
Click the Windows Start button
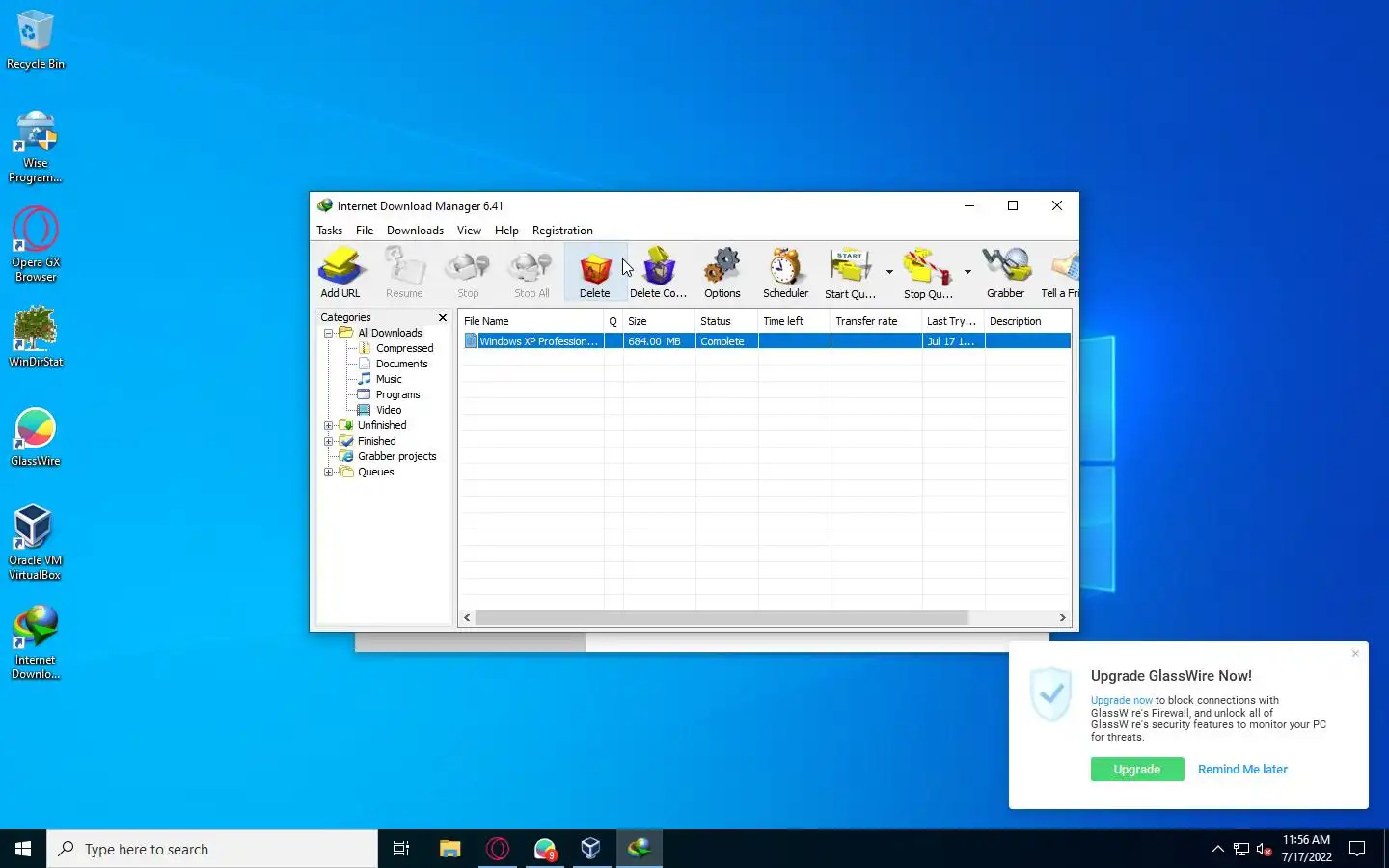point(23,849)
